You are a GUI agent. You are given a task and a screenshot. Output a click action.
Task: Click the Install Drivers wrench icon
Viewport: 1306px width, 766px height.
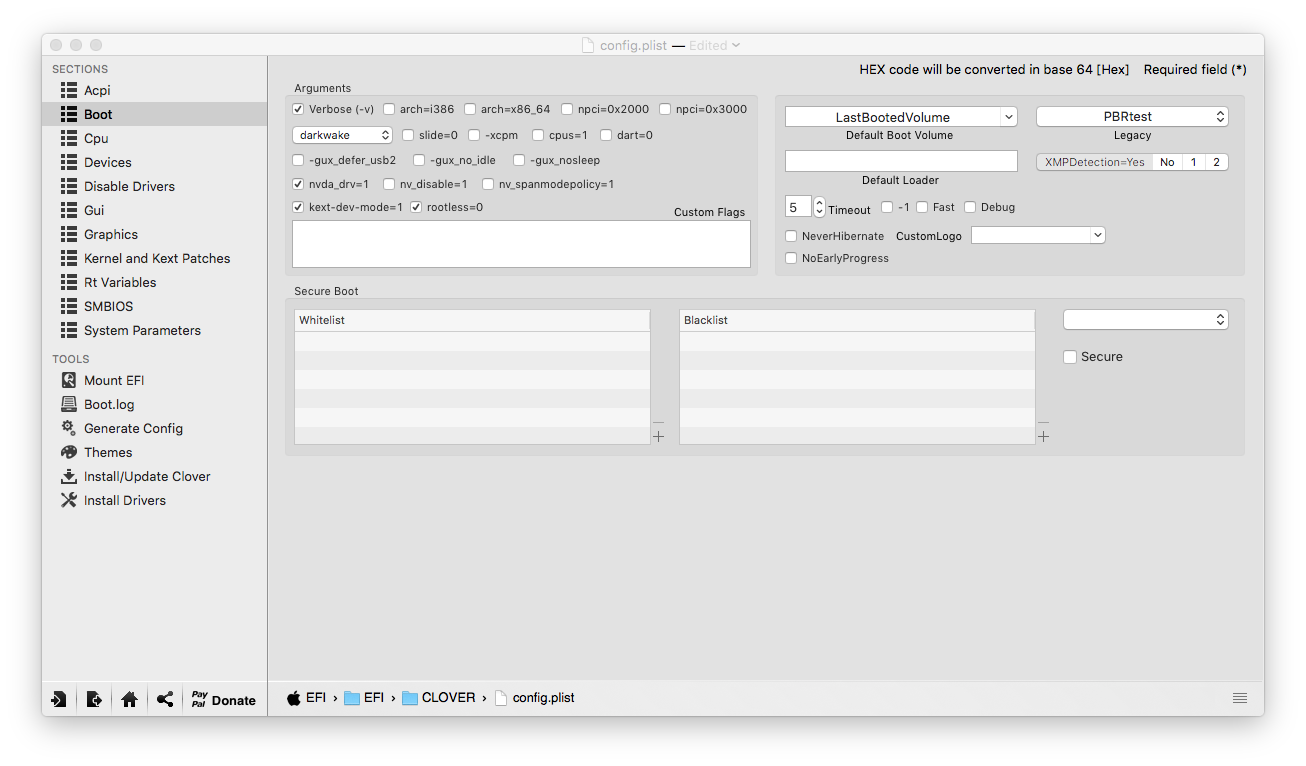pyautogui.click(x=69, y=500)
